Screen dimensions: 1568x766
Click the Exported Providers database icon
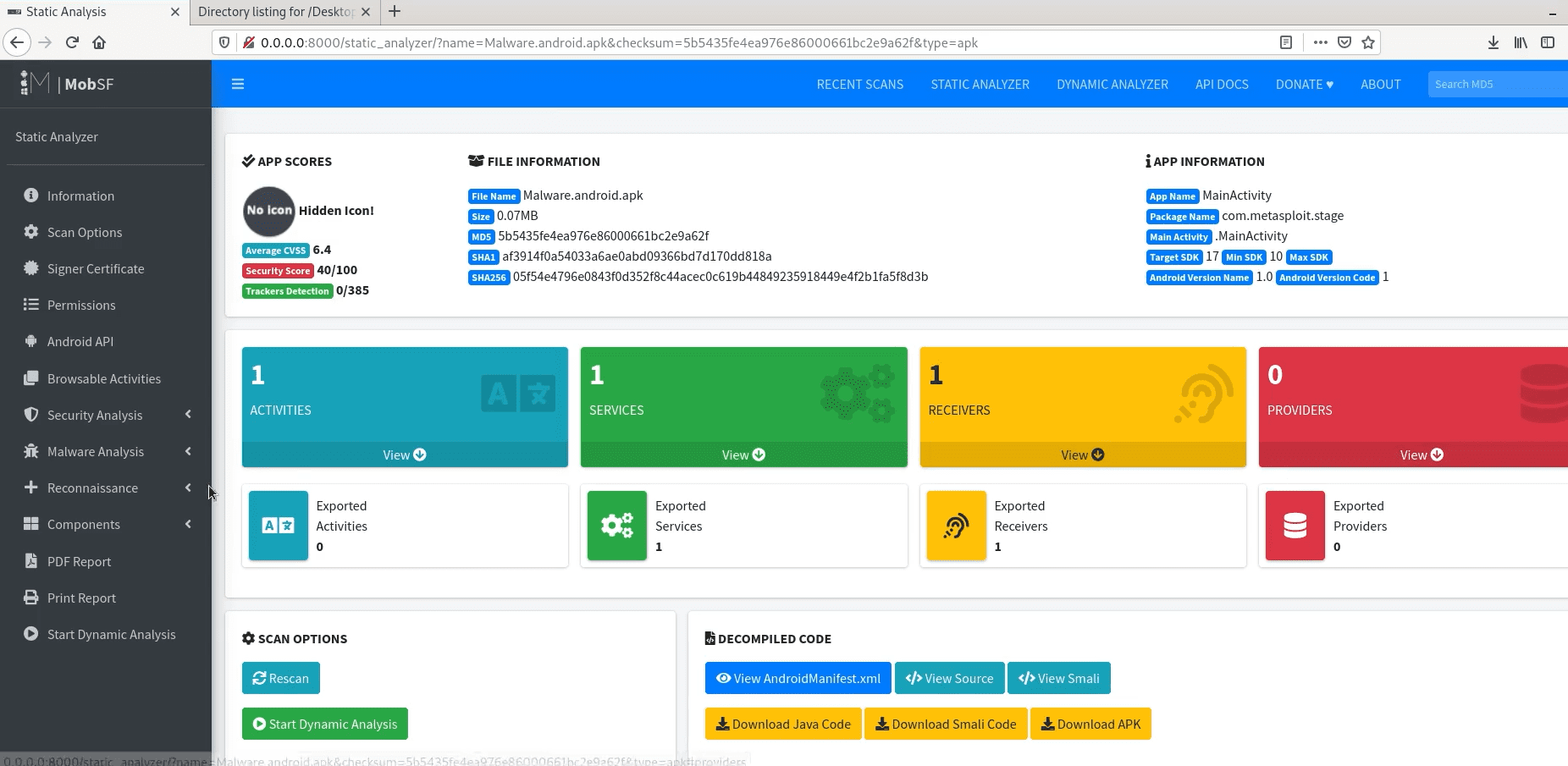pyautogui.click(x=1295, y=526)
